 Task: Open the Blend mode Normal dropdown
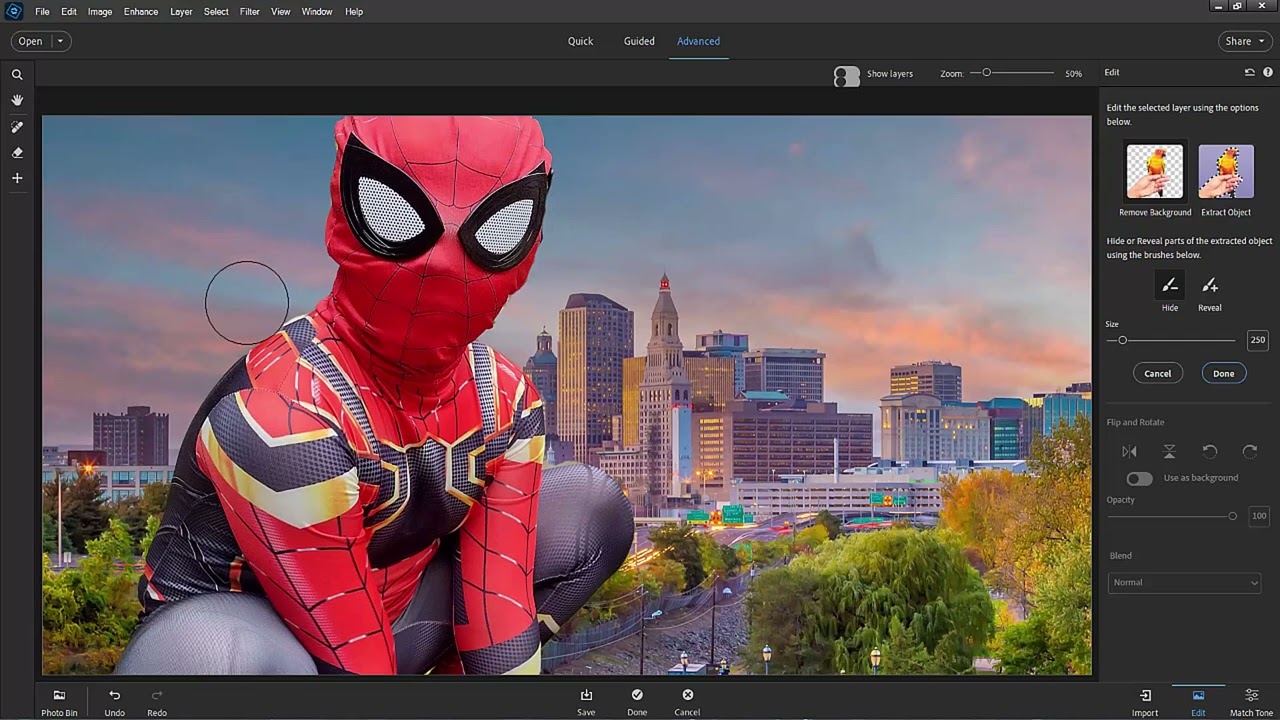pyautogui.click(x=1184, y=582)
